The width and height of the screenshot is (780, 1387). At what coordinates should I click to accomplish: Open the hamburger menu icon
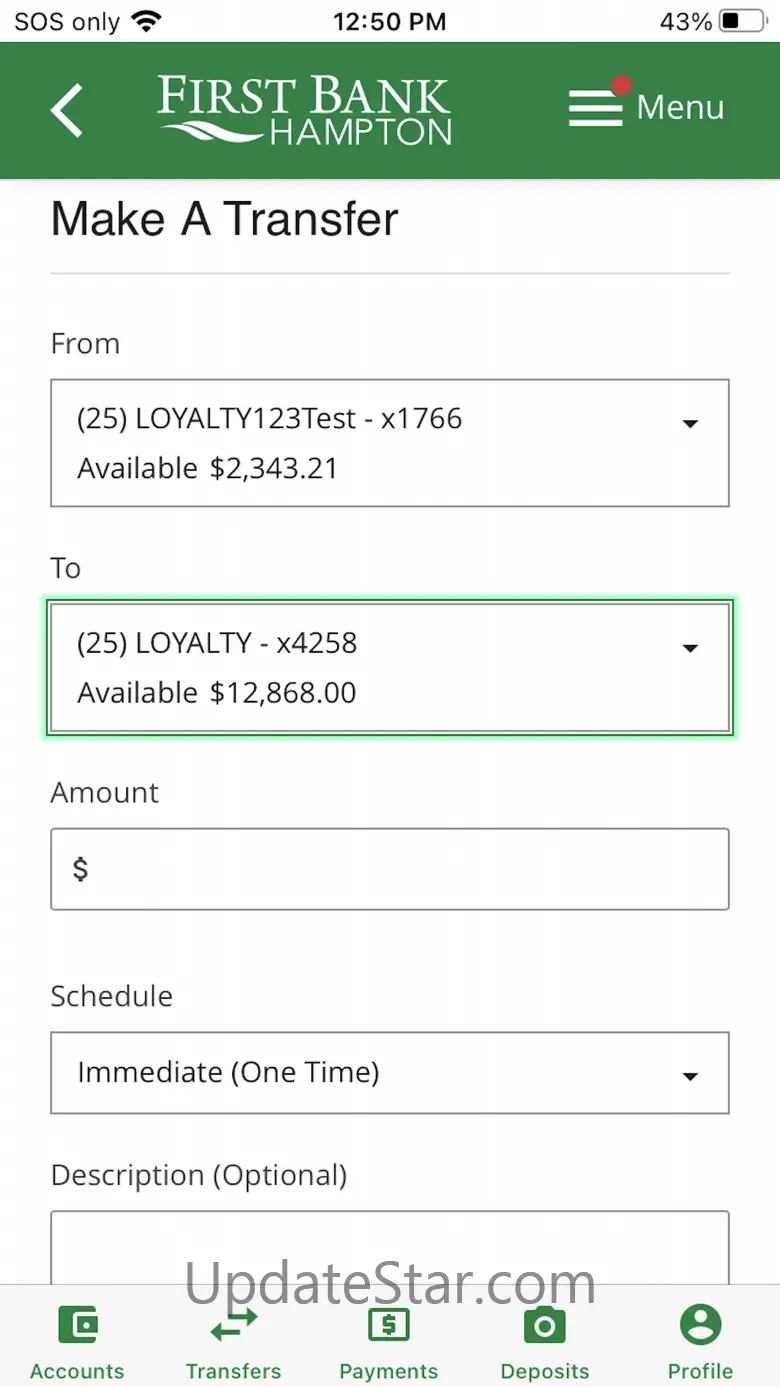pos(596,108)
